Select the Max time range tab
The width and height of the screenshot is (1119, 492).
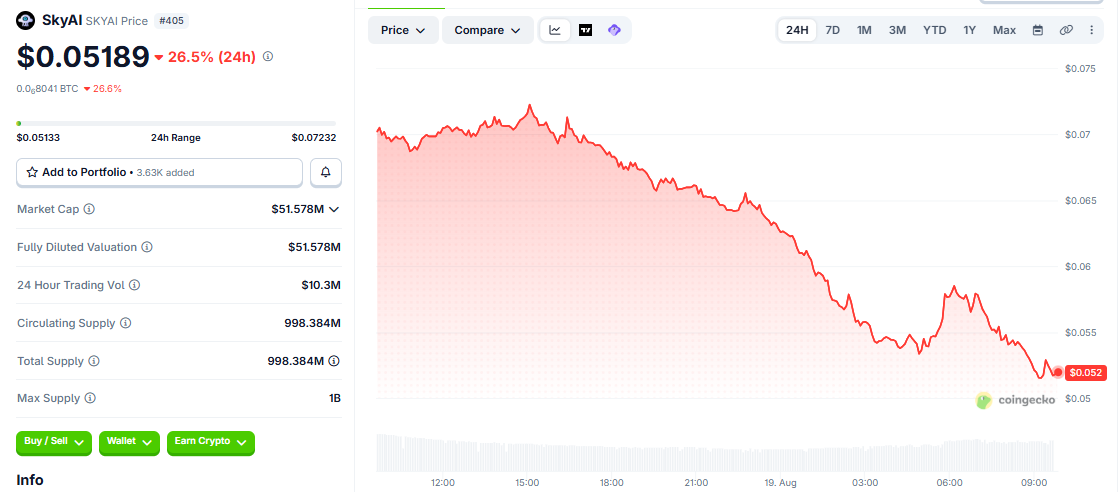(1004, 30)
